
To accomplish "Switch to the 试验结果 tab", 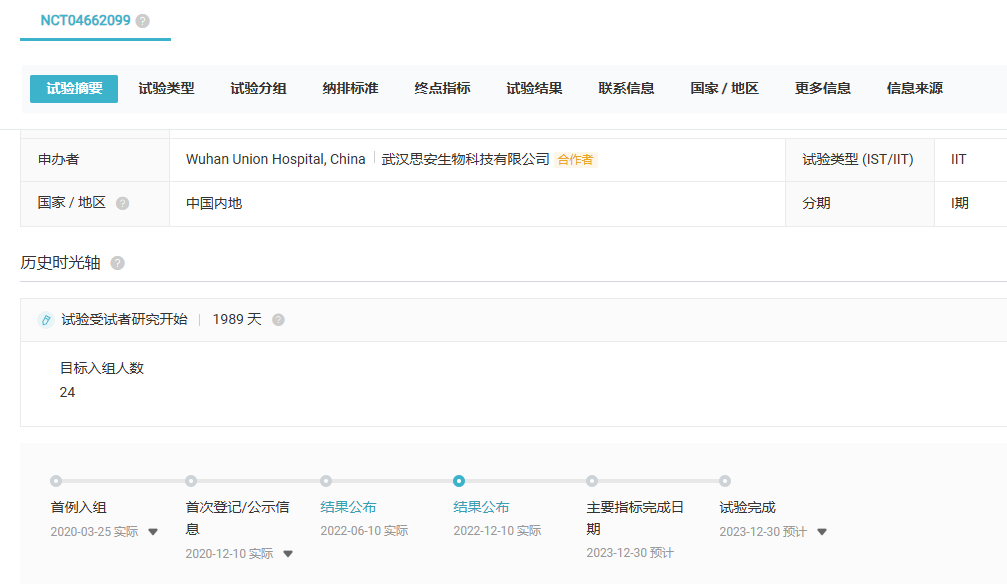I will point(534,88).
